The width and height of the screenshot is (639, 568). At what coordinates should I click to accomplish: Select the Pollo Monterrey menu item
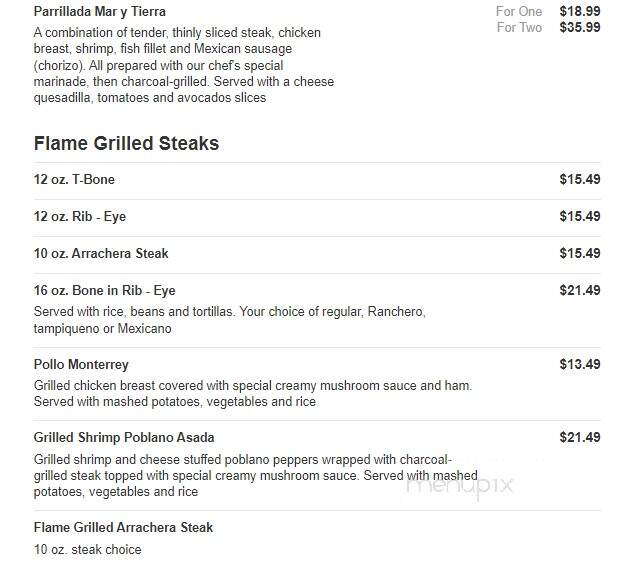tap(81, 364)
